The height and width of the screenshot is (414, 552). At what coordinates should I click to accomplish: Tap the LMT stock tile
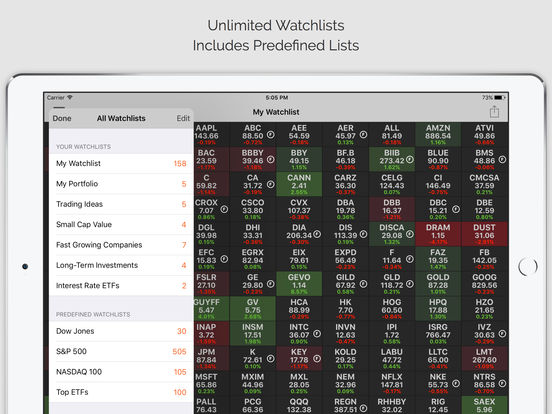click(484, 359)
